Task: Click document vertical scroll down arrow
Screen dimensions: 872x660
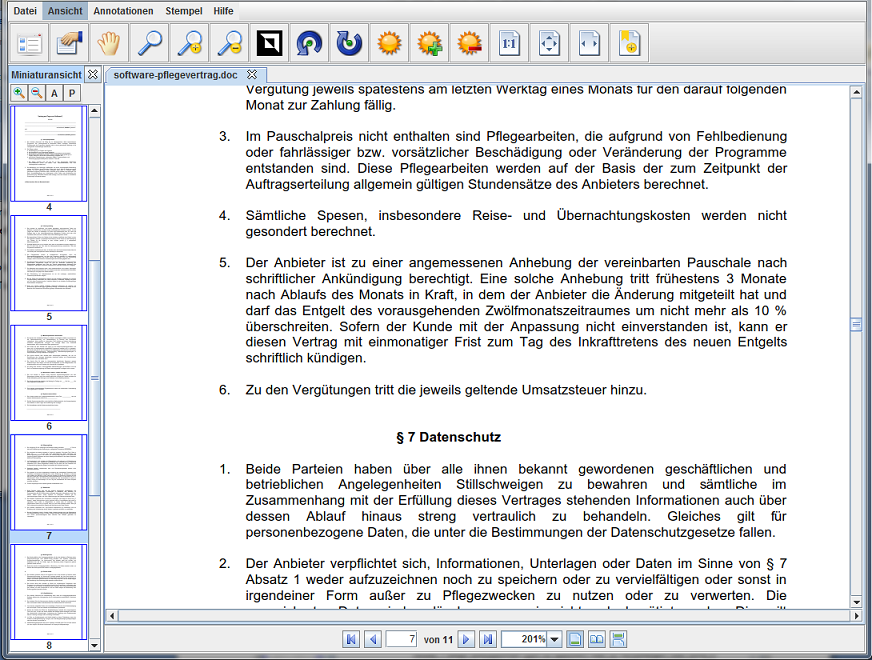Action: coord(856,602)
